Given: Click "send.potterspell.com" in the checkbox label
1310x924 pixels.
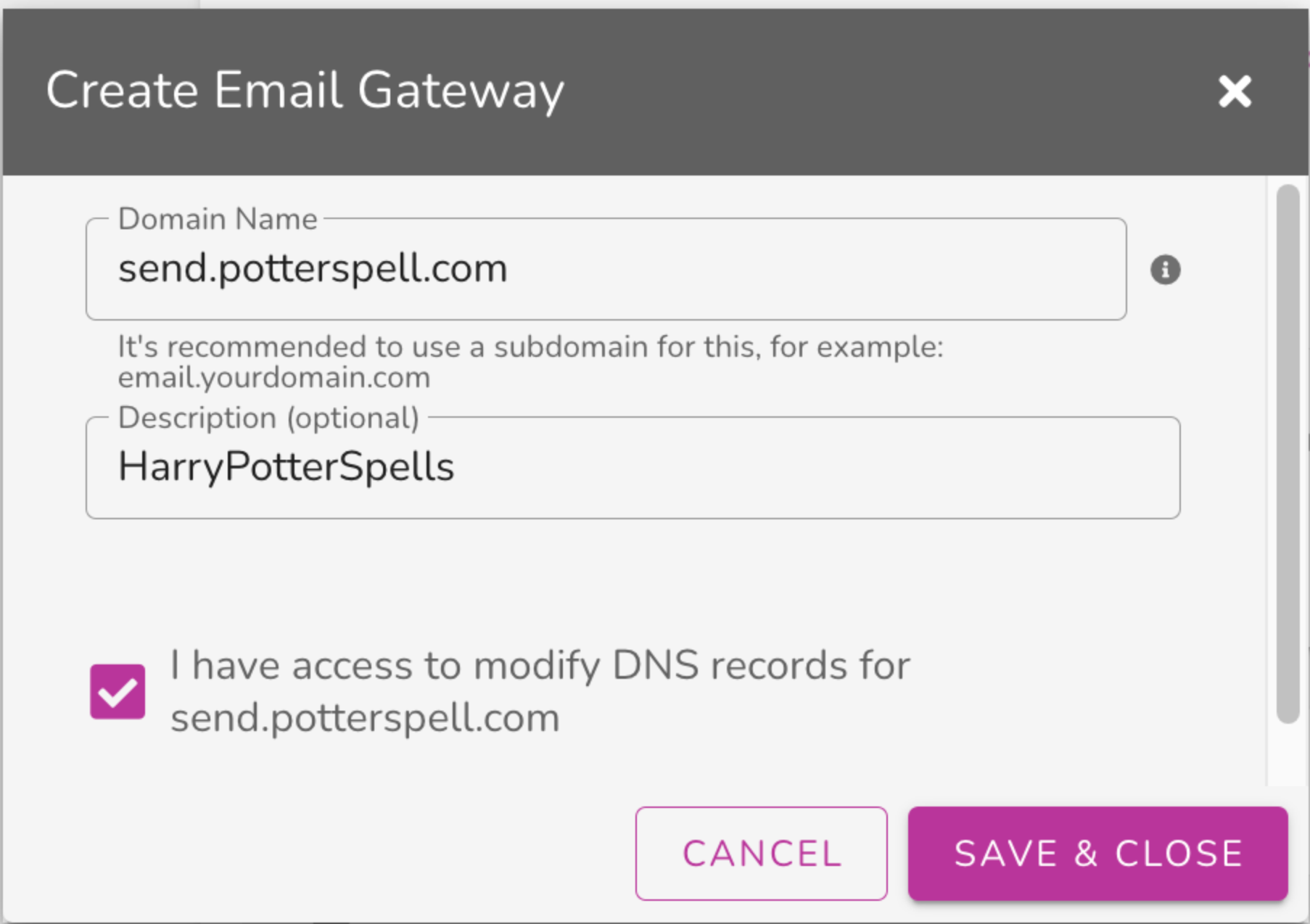Looking at the screenshot, I should 365,718.
